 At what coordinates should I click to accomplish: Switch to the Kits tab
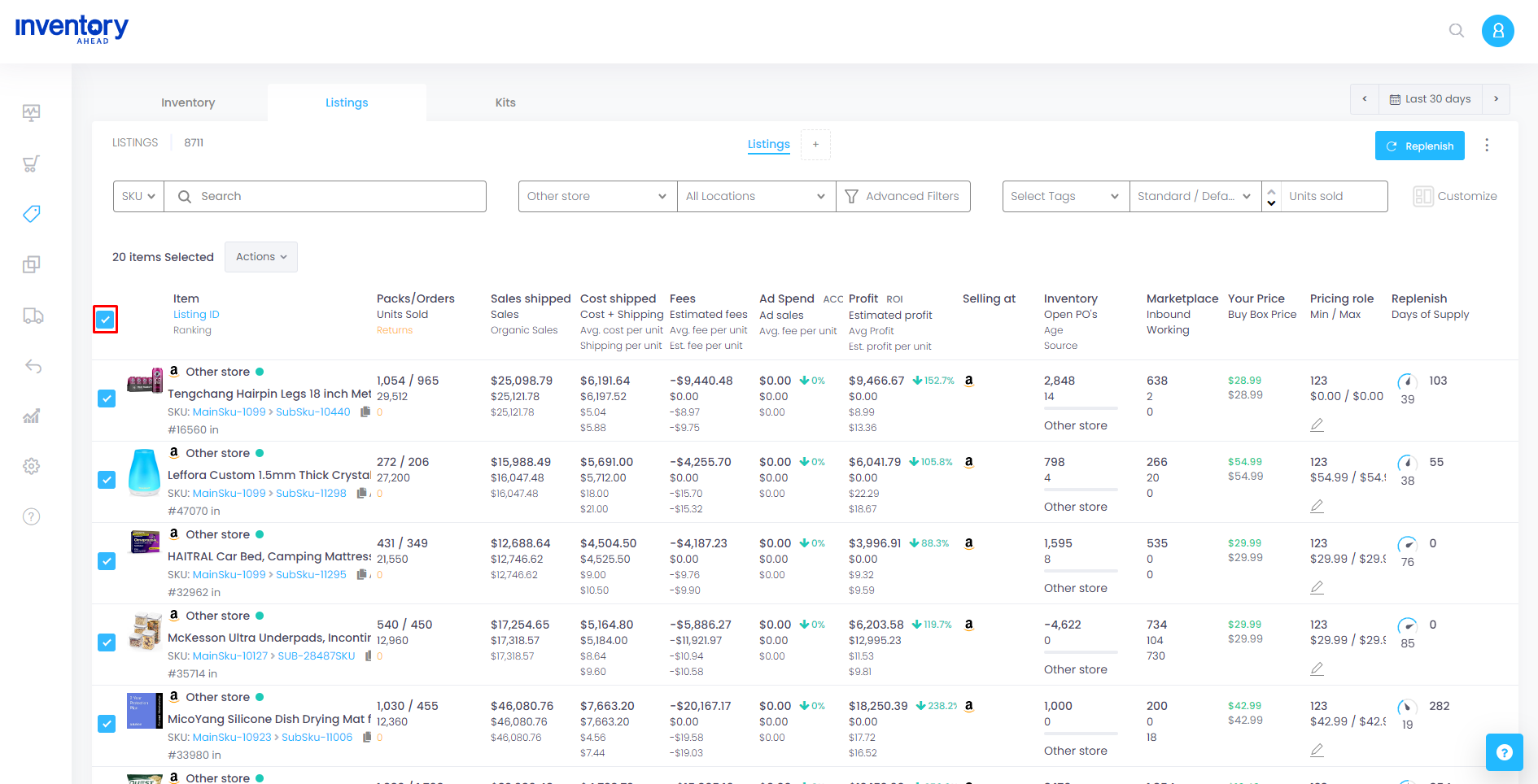click(505, 102)
